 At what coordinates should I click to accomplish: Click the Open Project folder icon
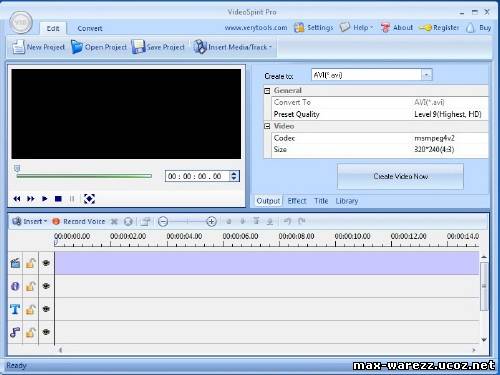coord(77,47)
